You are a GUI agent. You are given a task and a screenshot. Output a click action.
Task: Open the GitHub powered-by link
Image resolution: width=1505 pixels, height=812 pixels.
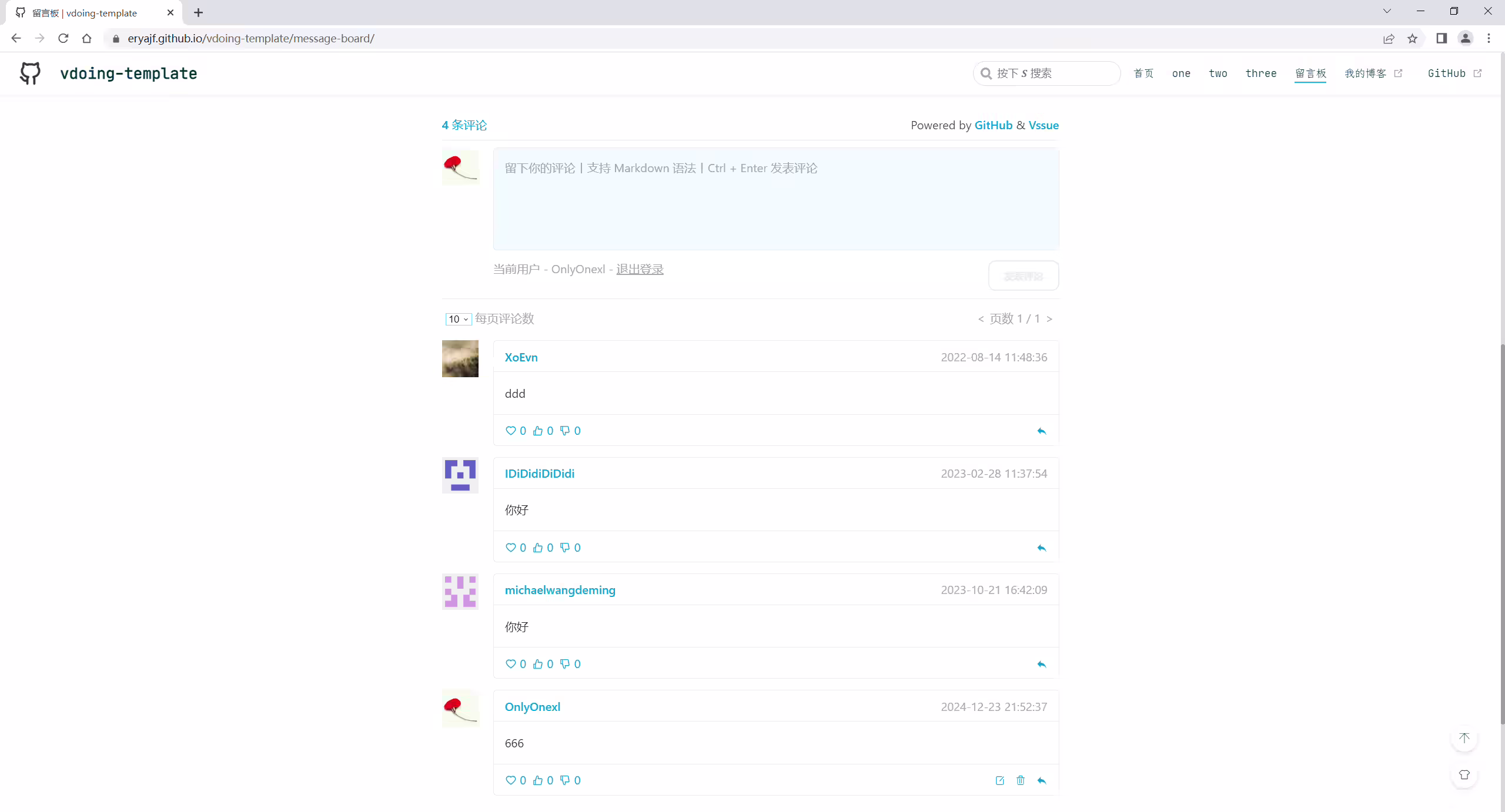point(994,125)
